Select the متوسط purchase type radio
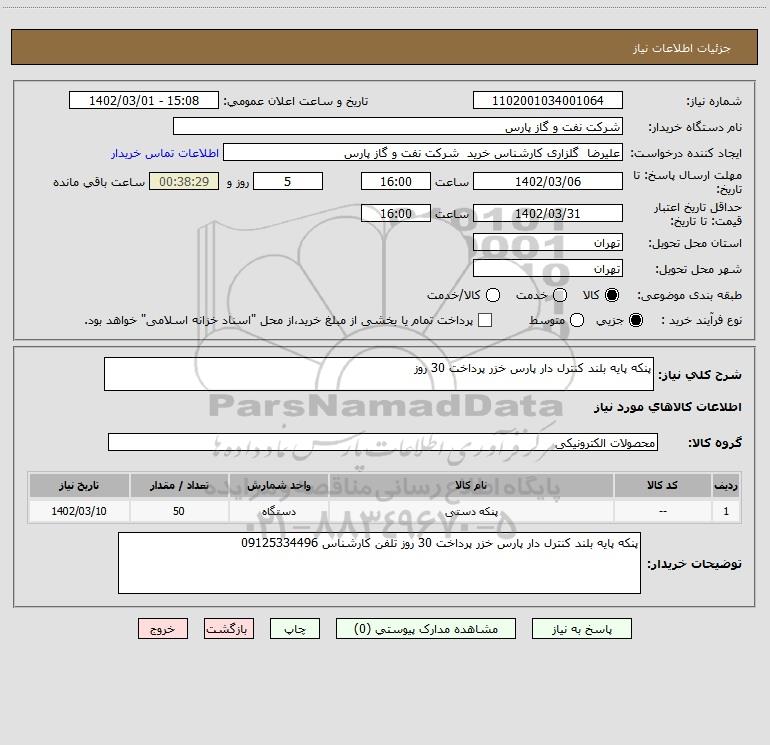Viewport: 770px width, 745px height. click(x=577, y=320)
